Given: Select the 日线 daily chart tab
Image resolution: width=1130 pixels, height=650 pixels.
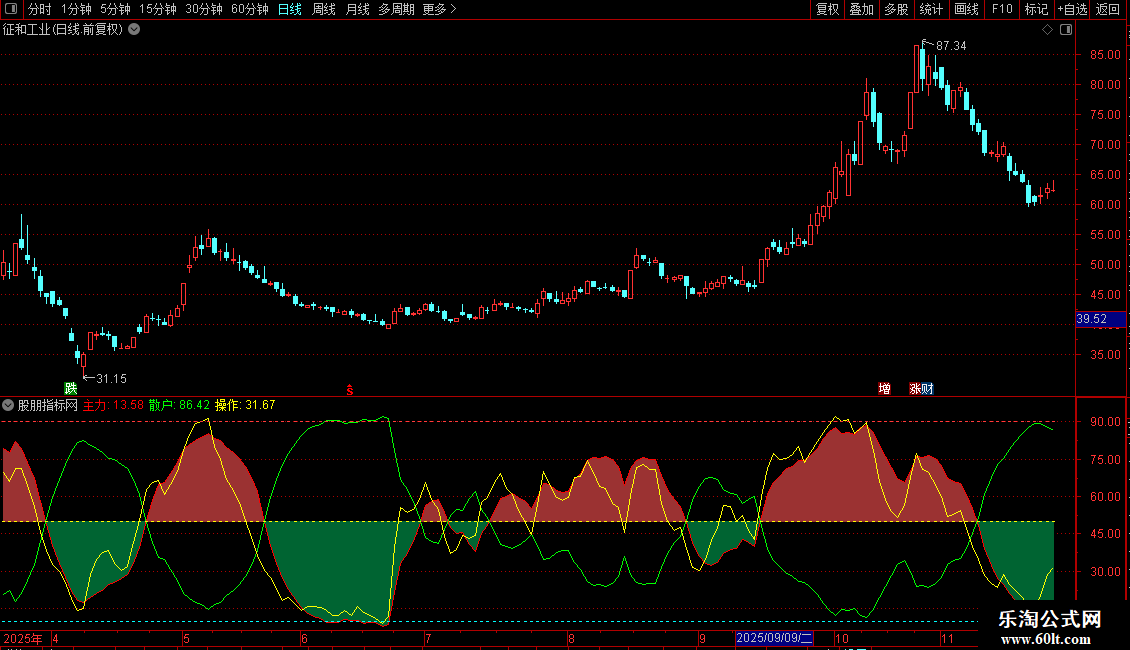Looking at the screenshot, I should [x=290, y=9].
